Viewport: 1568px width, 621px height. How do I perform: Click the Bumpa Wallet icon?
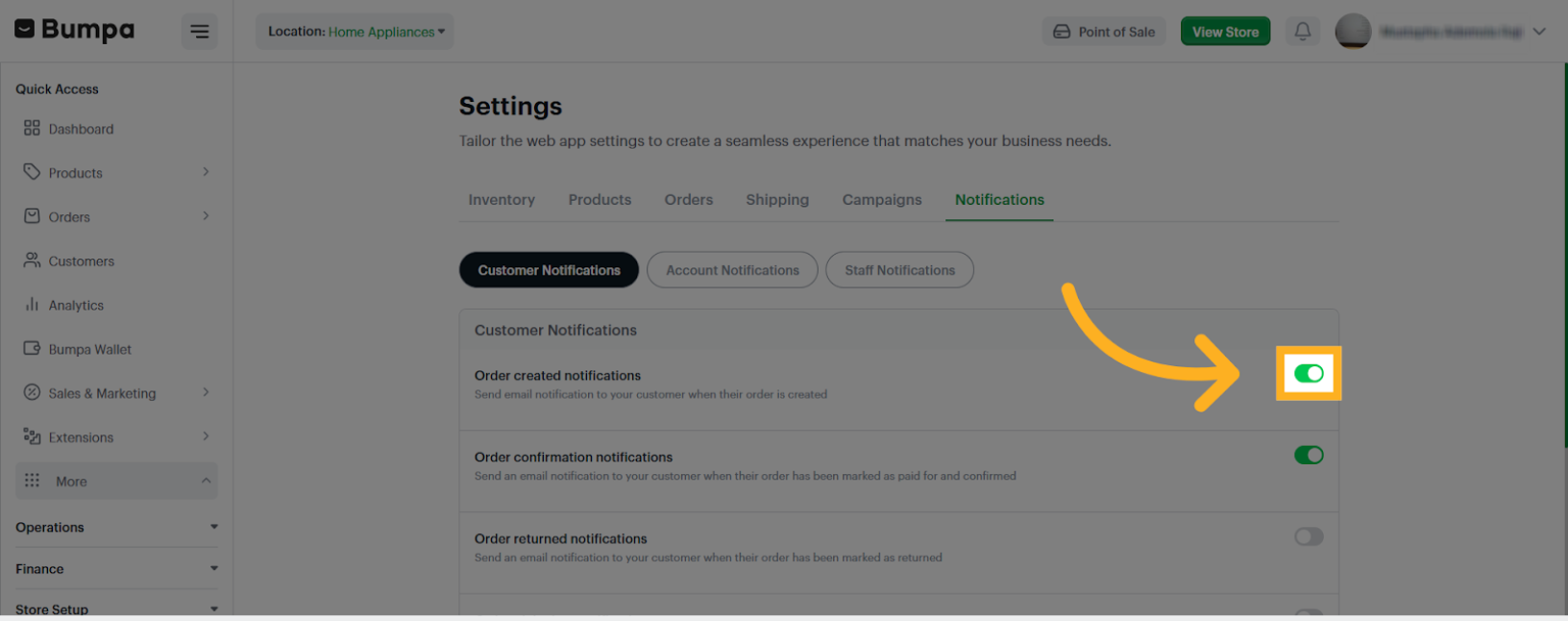coord(32,349)
